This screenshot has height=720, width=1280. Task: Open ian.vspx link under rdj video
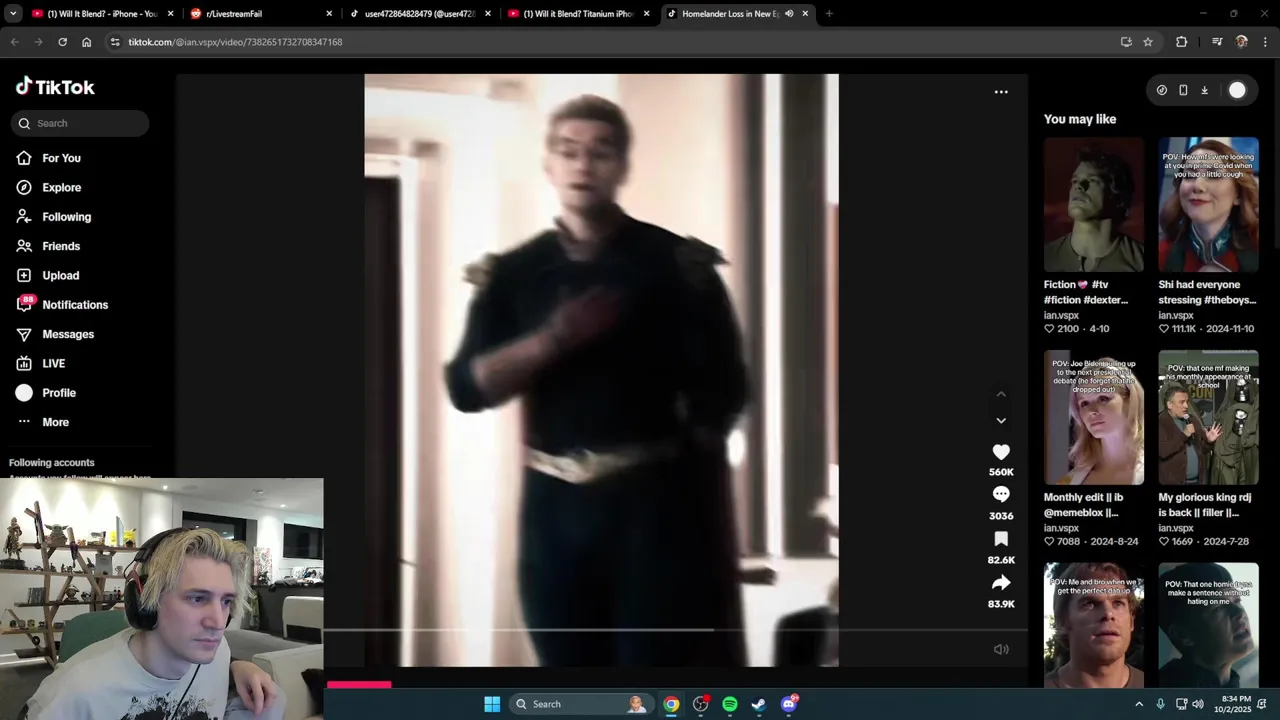click(1176, 528)
